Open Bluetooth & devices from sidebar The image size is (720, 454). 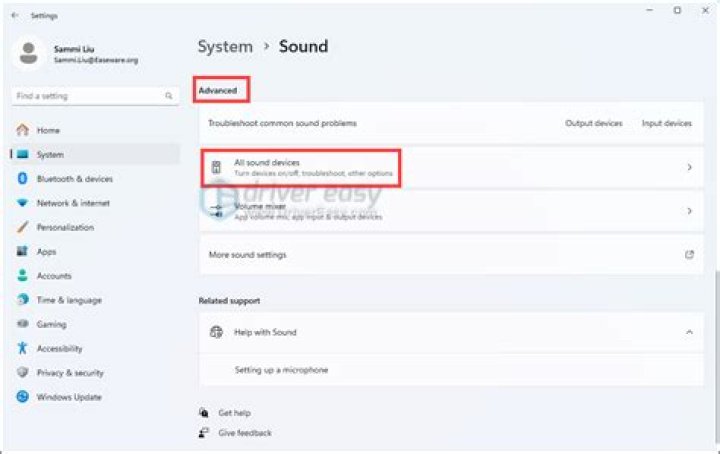tap(74, 179)
